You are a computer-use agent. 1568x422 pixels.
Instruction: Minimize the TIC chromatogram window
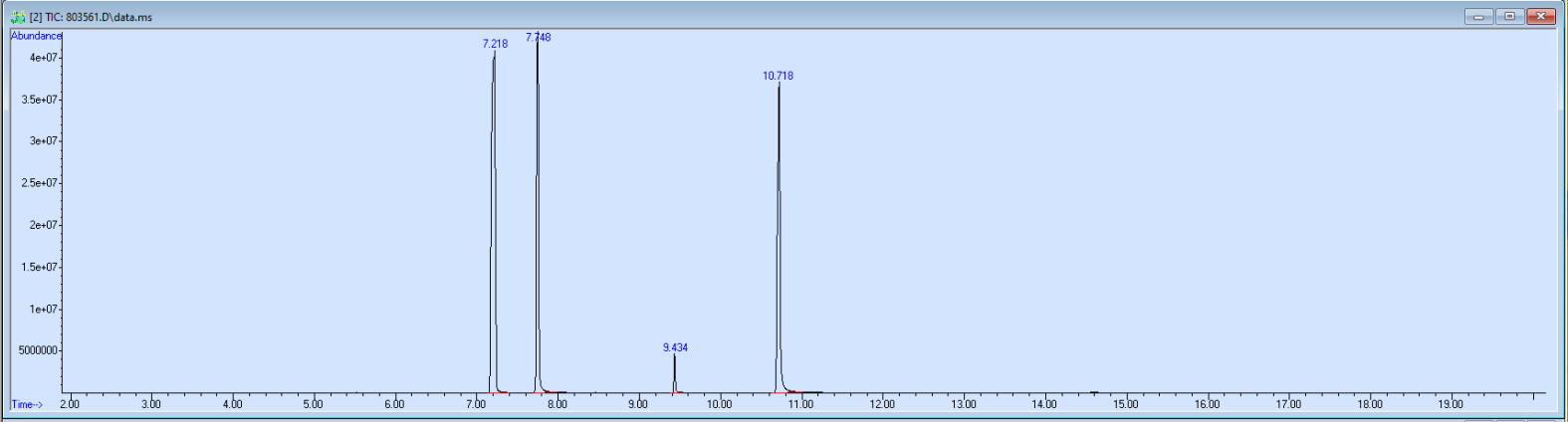pyautogui.click(x=1478, y=16)
